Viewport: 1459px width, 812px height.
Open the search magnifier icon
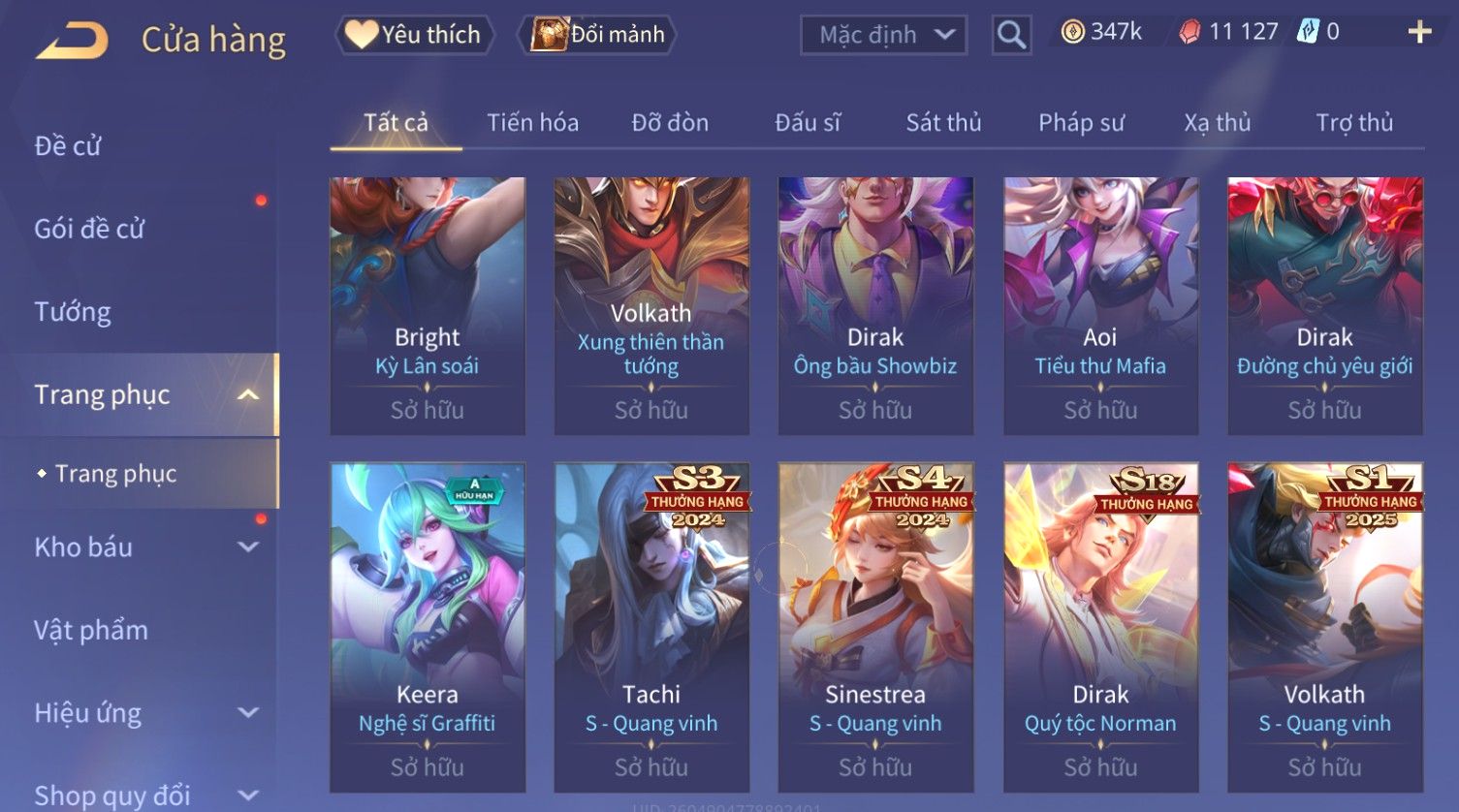[1011, 35]
